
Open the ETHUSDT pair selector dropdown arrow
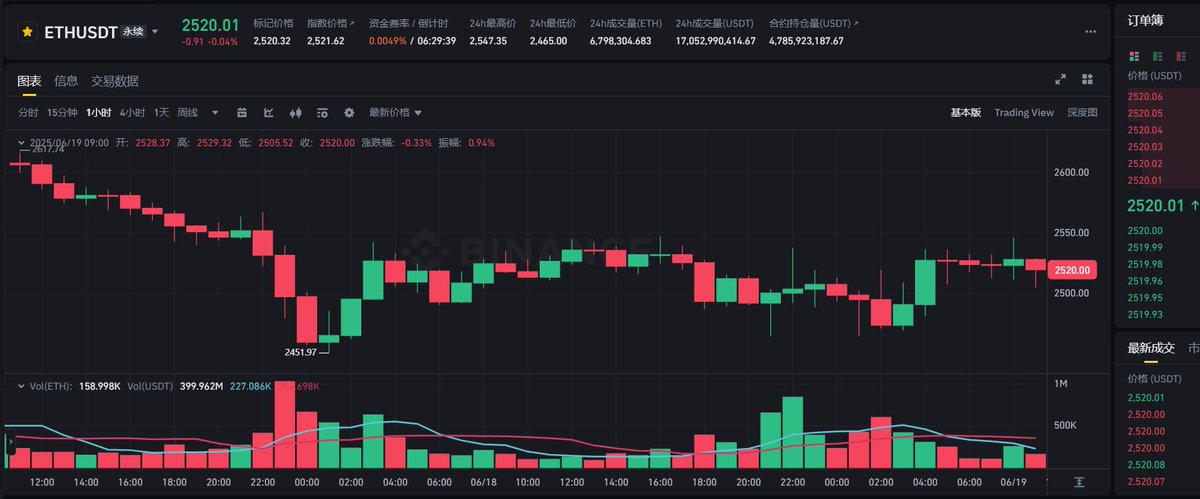(x=155, y=31)
